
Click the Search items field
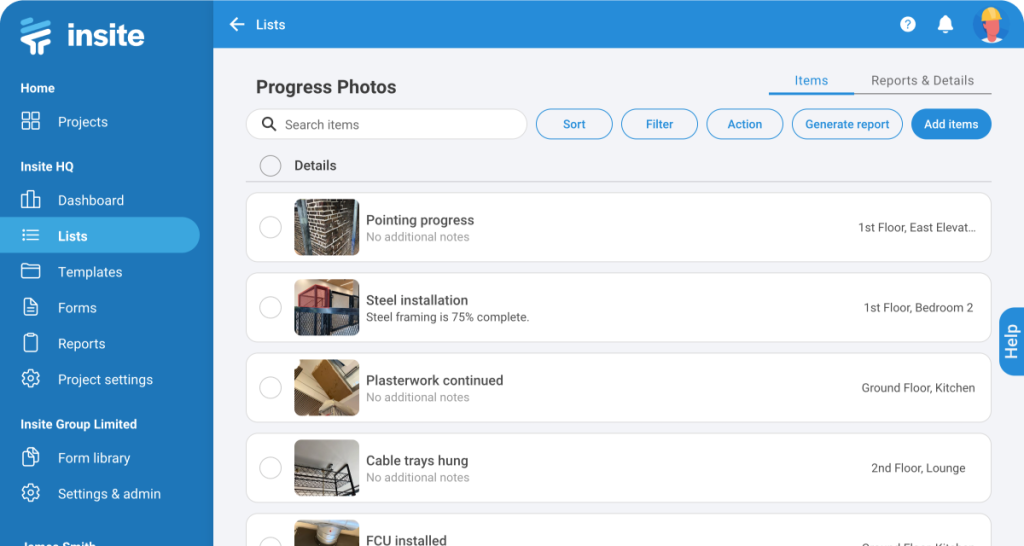[x=387, y=124]
